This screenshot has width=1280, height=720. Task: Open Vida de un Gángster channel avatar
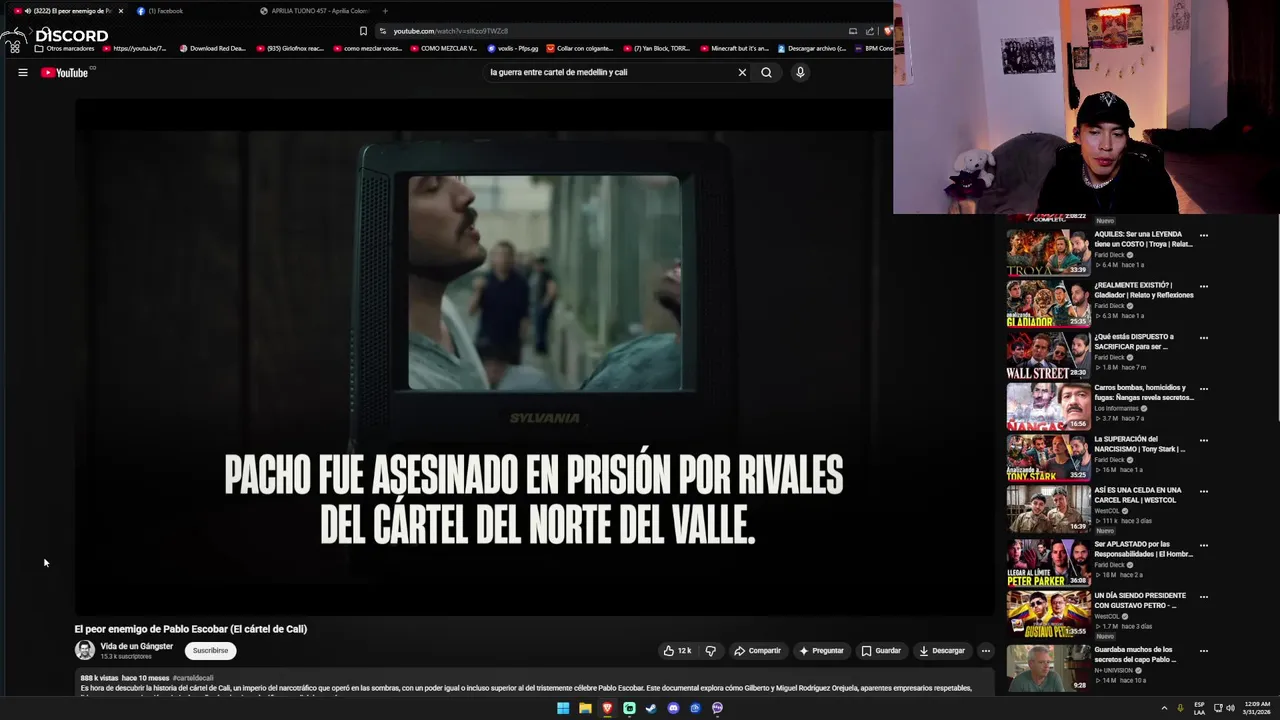click(x=85, y=650)
